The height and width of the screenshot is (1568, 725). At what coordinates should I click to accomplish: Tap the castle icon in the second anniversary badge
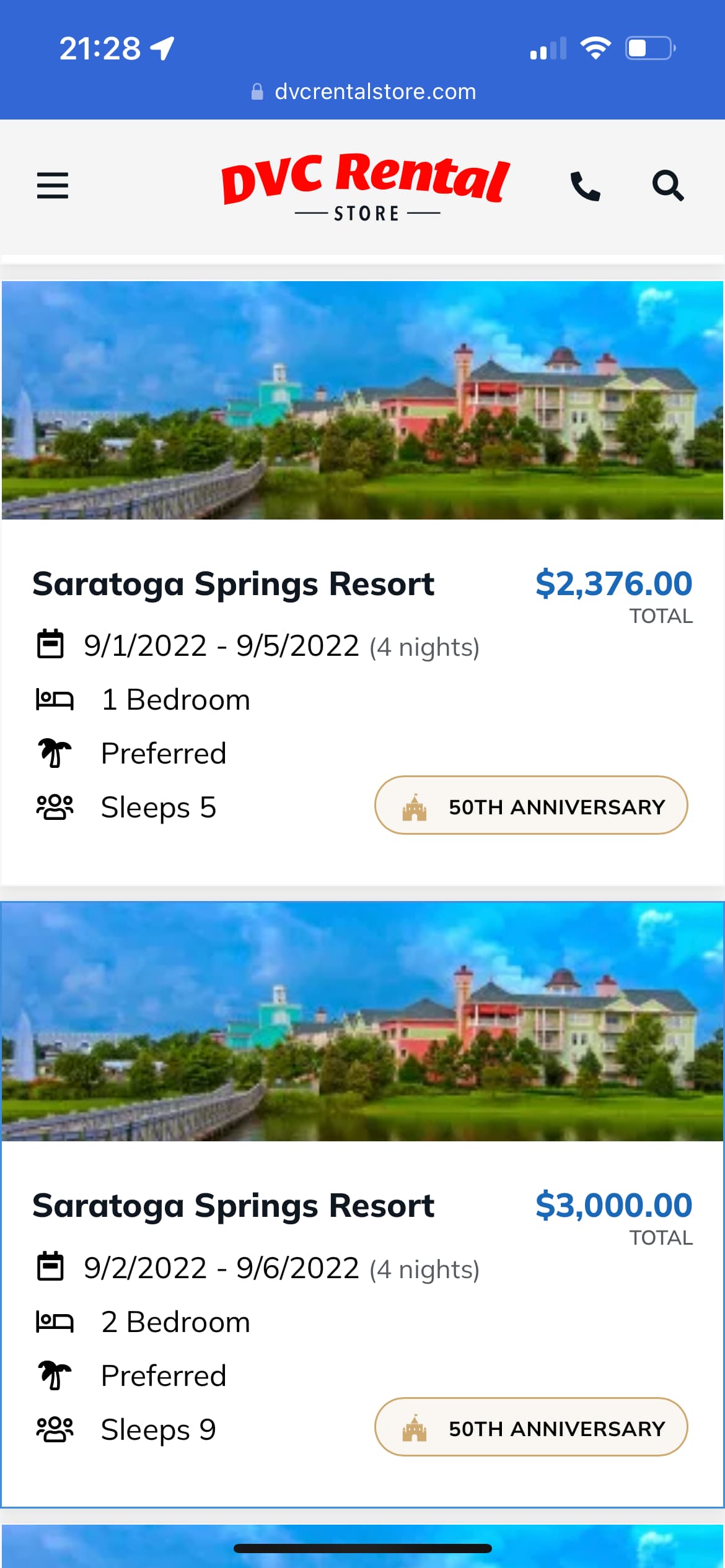[415, 1428]
